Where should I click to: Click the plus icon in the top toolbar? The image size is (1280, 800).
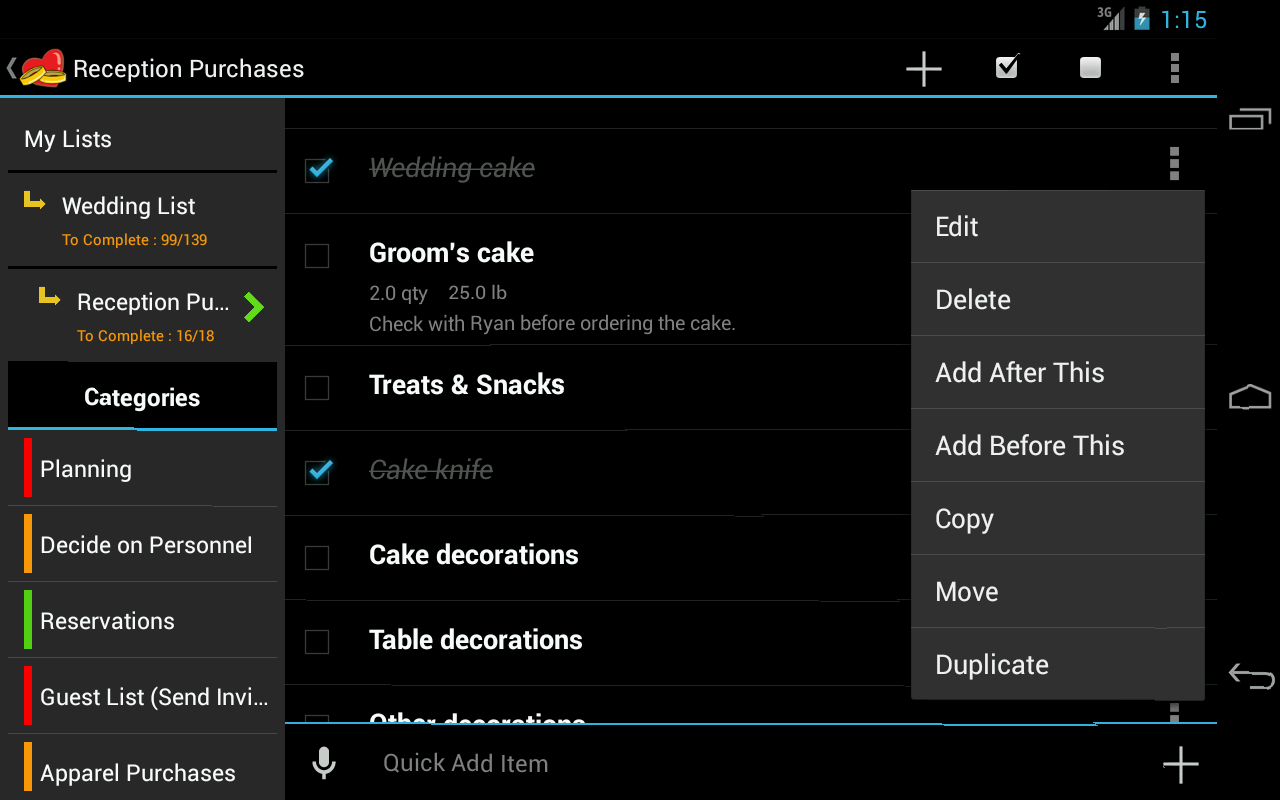point(923,68)
